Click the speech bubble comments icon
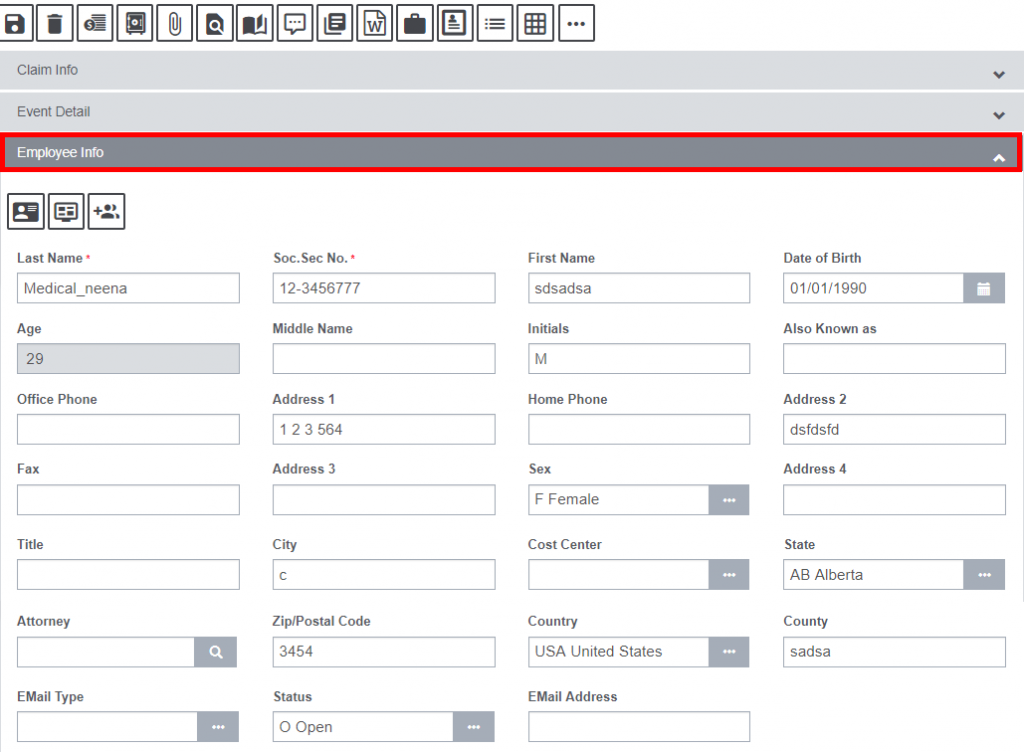Image resolution: width=1024 pixels, height=752 pixels. pyautogui.click(x=295, y=24)
